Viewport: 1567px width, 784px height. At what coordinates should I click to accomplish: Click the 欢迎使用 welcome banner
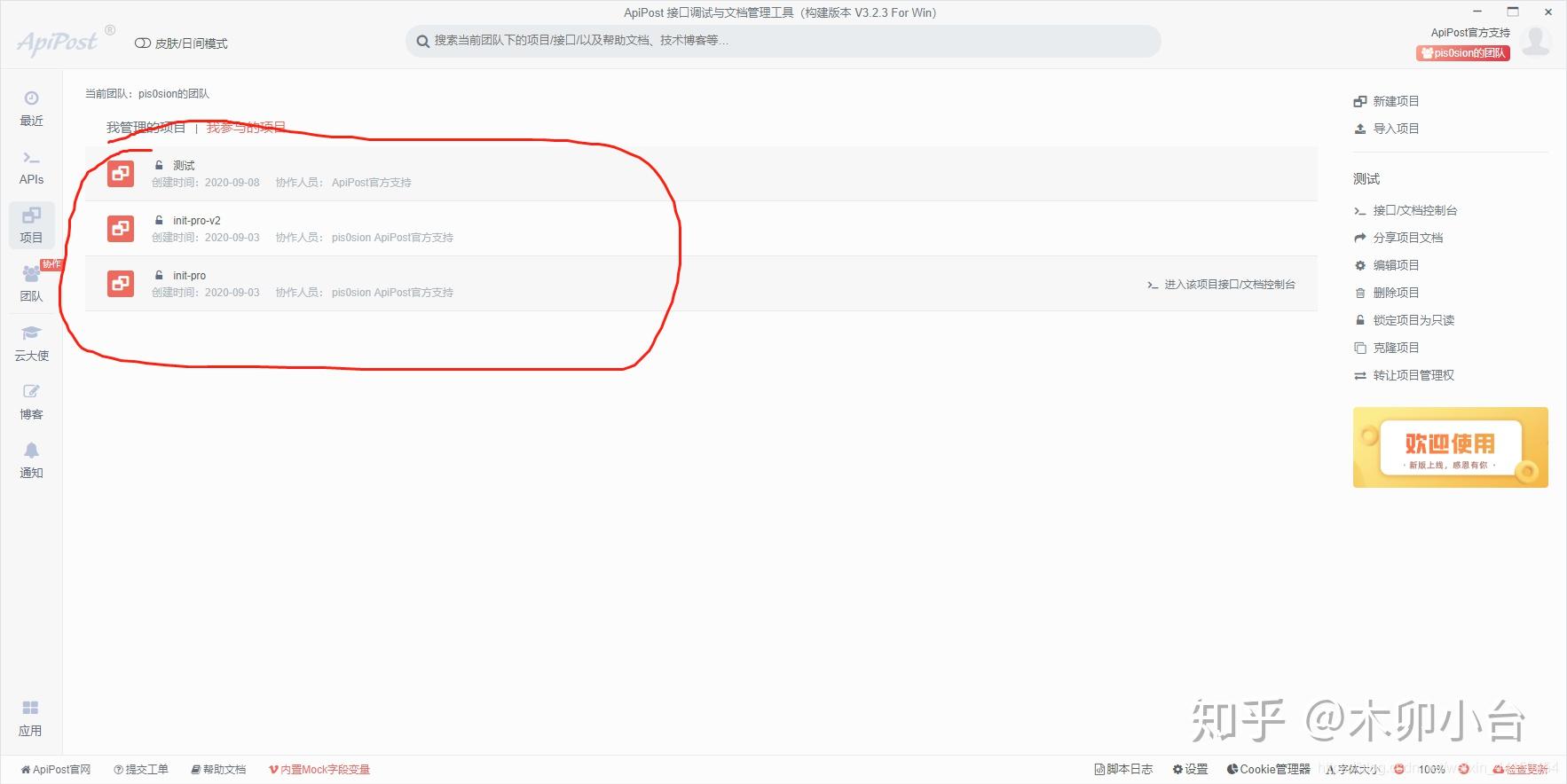(x=1450, y=447)
